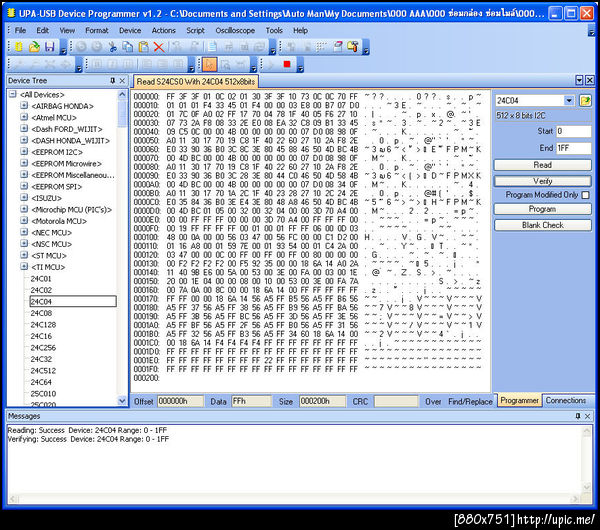
Task: Open the 24C04 device dropdown
Action: [x=569, y=101]
